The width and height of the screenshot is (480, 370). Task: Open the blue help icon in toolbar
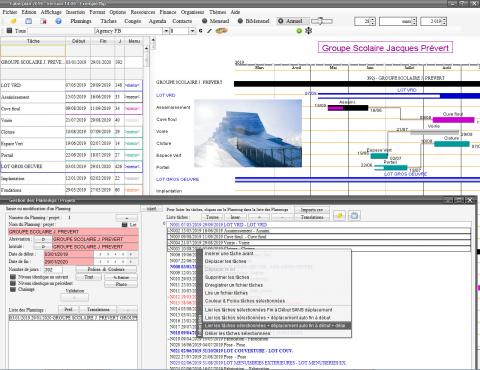(x=58, y=21)
